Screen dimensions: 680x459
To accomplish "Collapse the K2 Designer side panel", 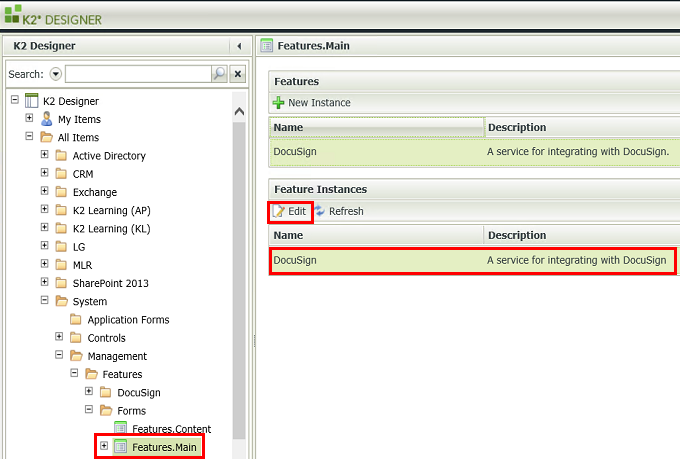I will coord(239,46).
